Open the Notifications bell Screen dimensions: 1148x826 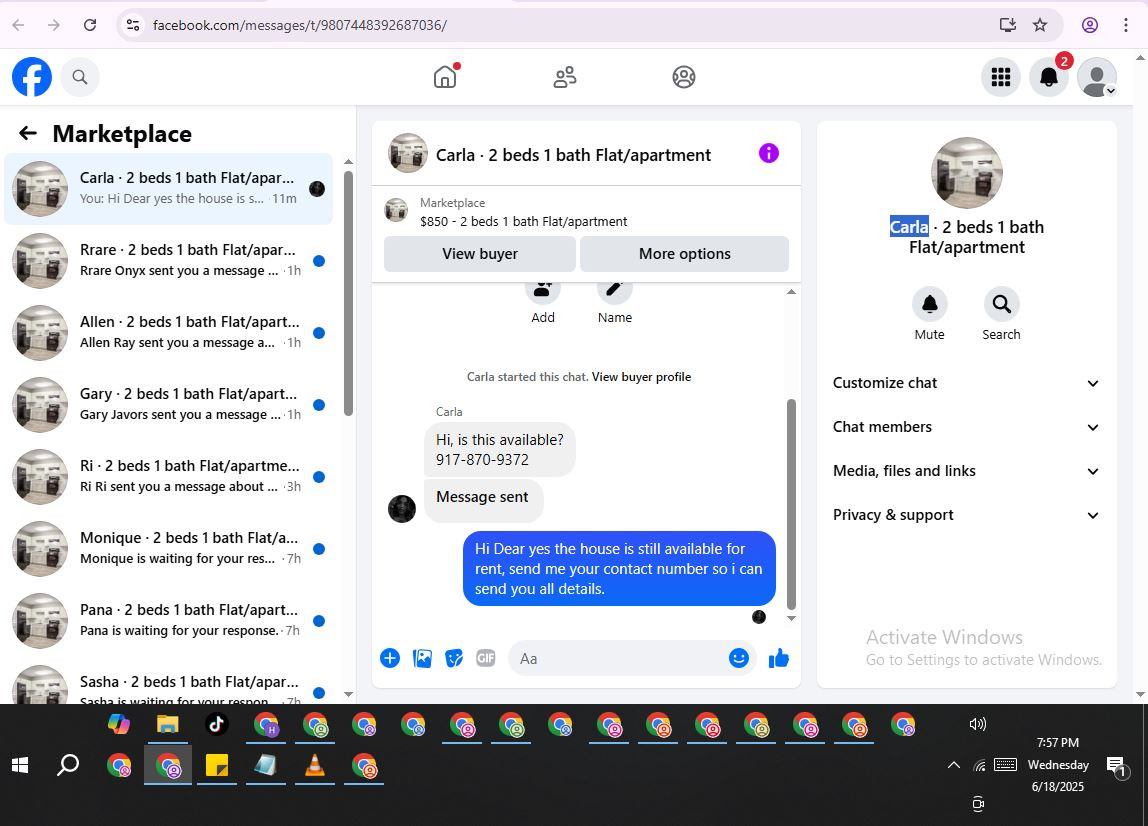(1049, 77)
